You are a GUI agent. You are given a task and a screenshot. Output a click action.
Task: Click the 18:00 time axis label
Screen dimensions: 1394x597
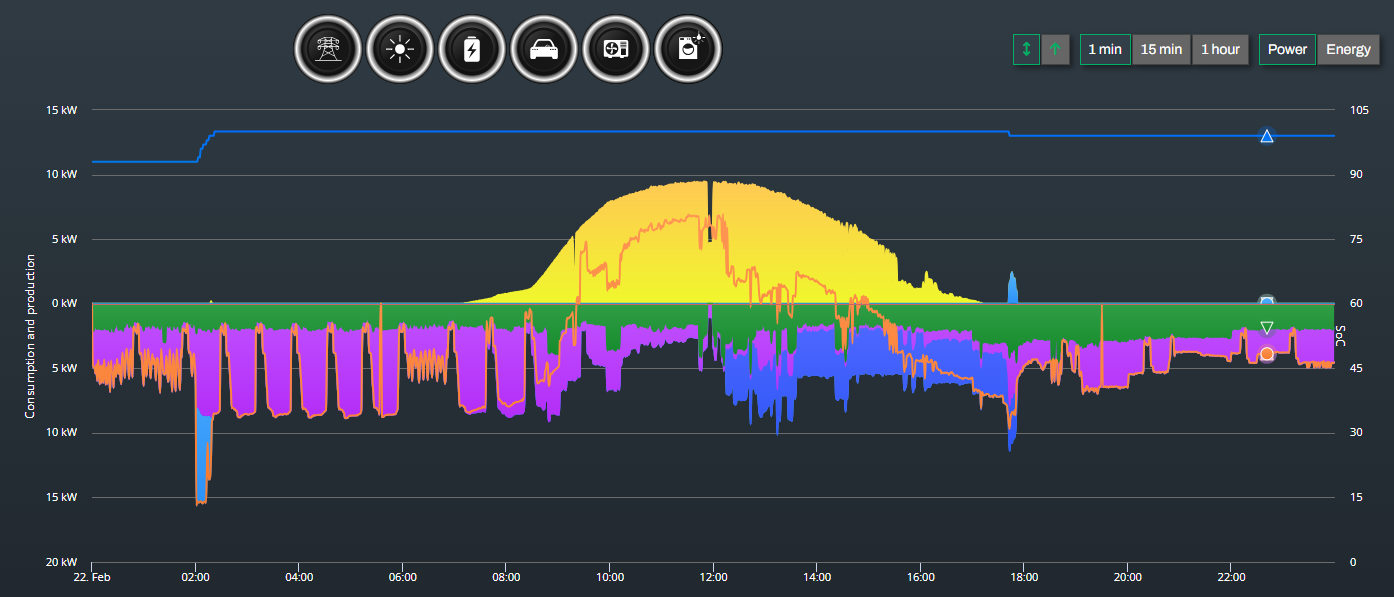(x=1024, y=577)
